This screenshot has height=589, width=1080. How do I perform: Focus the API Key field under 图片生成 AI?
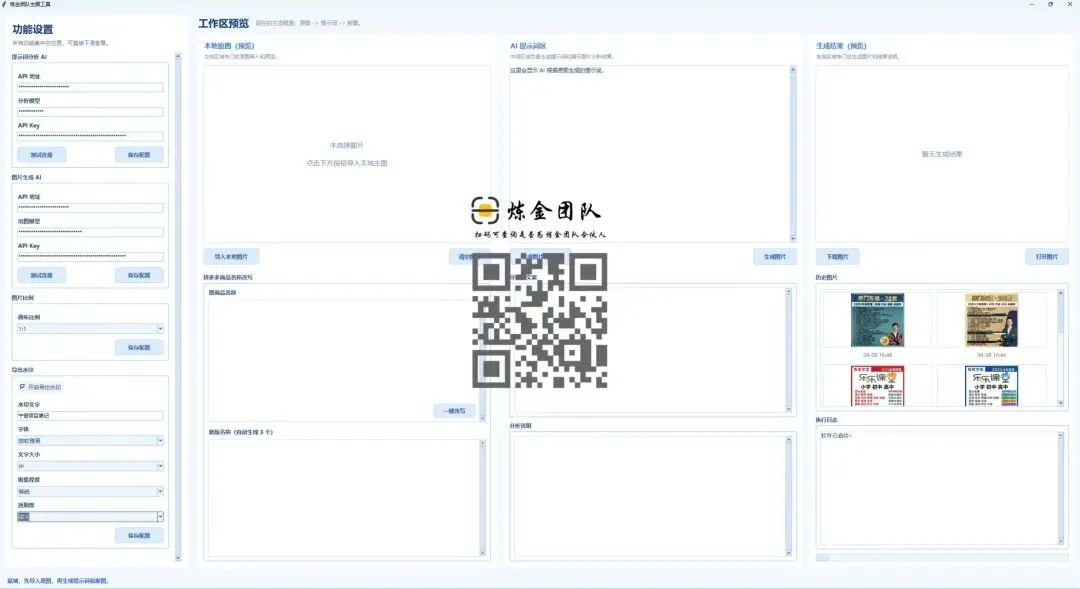pos(90,257)
